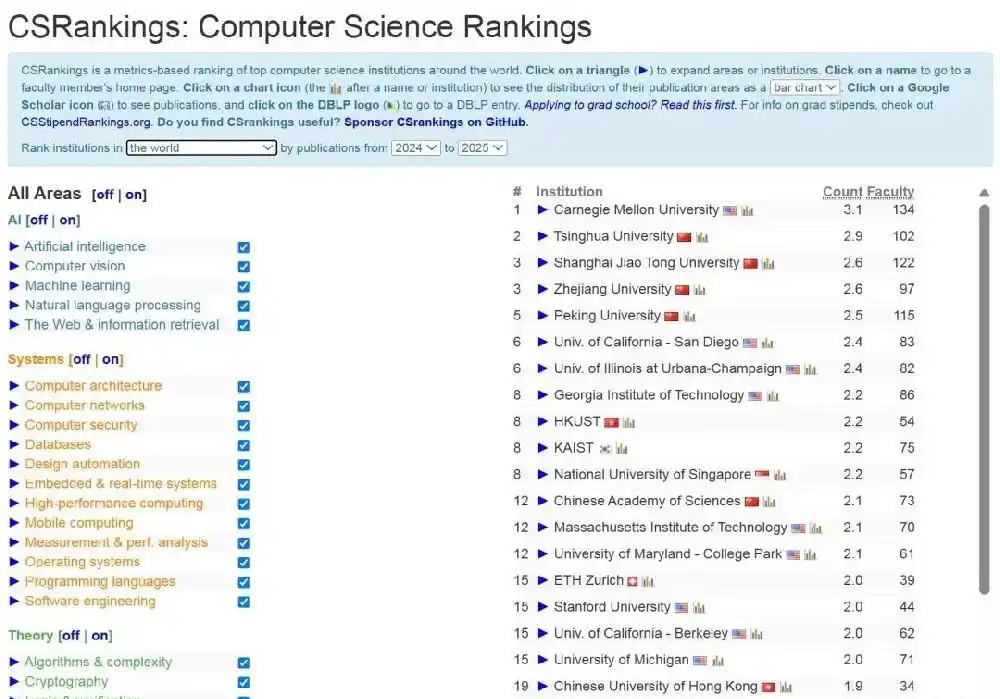Open the Chinese University of Hong Kong chart icon
Screen dimensions: 1000x699
(x=786, y=688)
